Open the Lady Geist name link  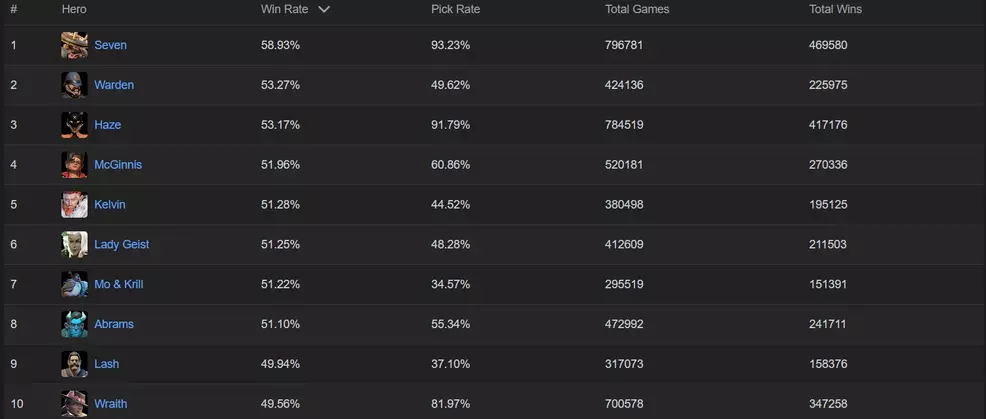121,244
